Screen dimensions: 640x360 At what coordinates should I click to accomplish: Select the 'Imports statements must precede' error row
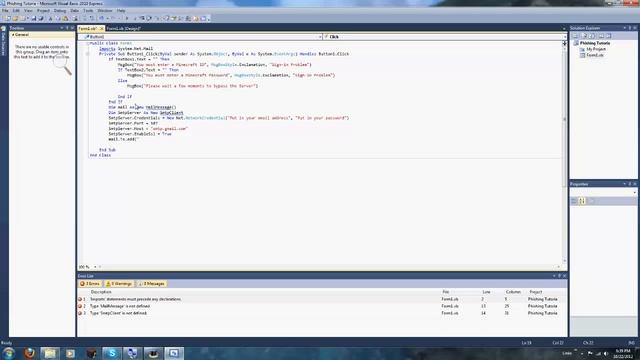coord(322,299)
